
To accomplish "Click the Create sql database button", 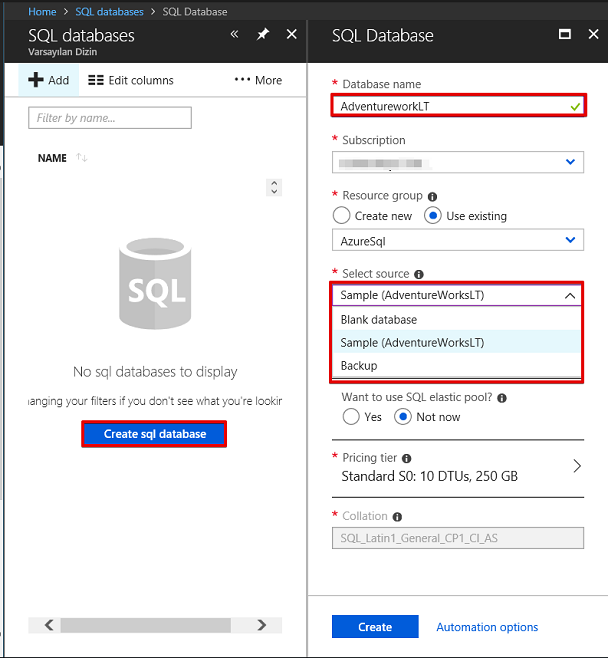I will click(155, 434).
